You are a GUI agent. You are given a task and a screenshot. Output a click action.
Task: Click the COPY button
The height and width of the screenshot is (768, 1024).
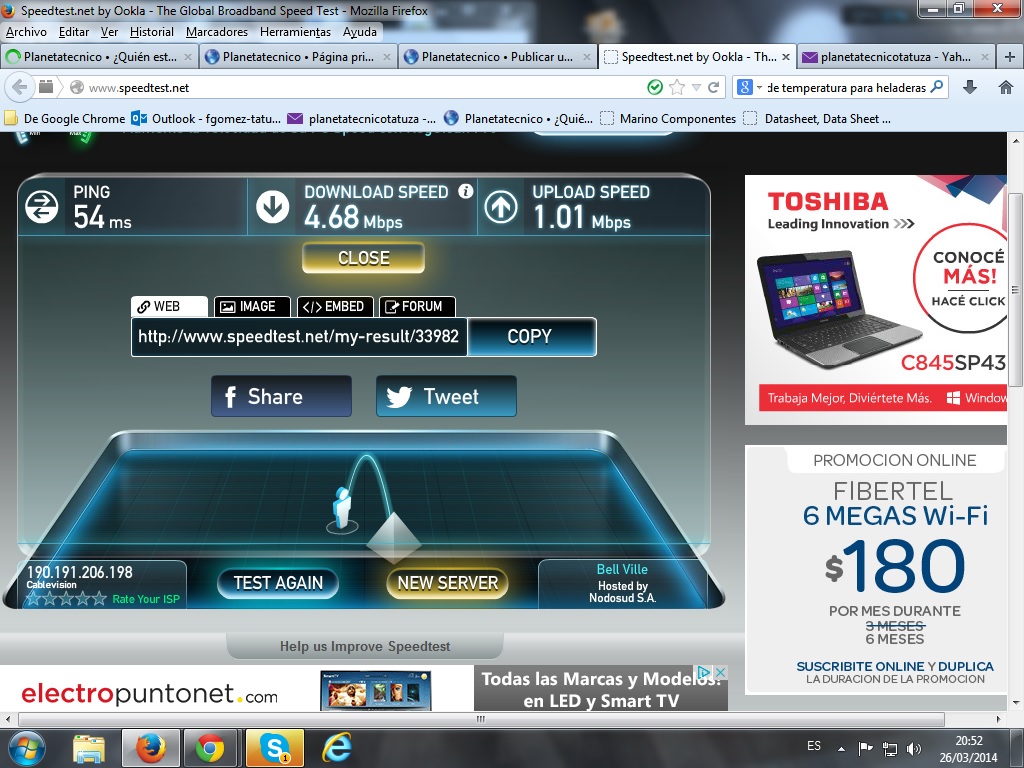point(532,337)
